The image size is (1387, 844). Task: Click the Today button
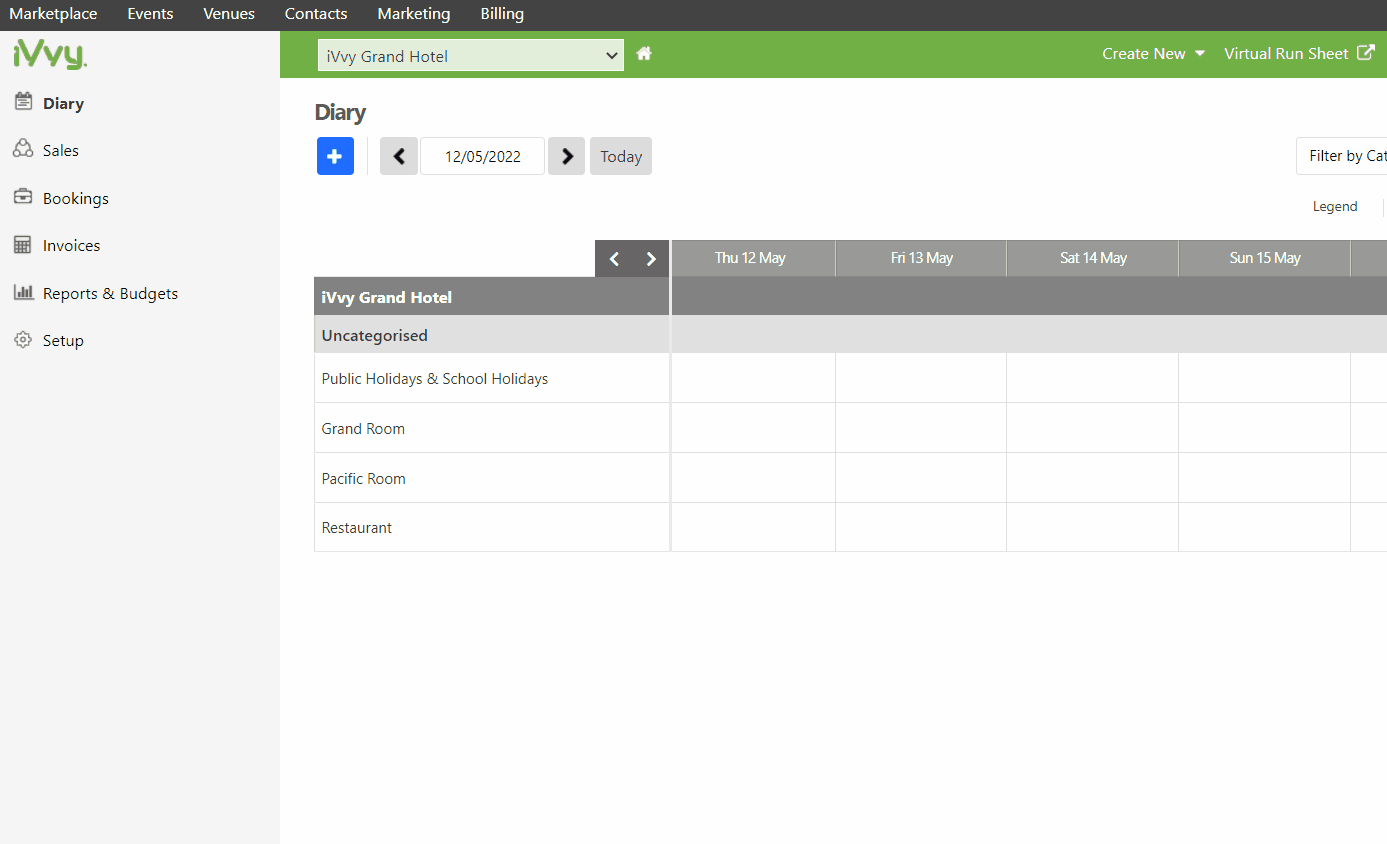tap(621, 156)
